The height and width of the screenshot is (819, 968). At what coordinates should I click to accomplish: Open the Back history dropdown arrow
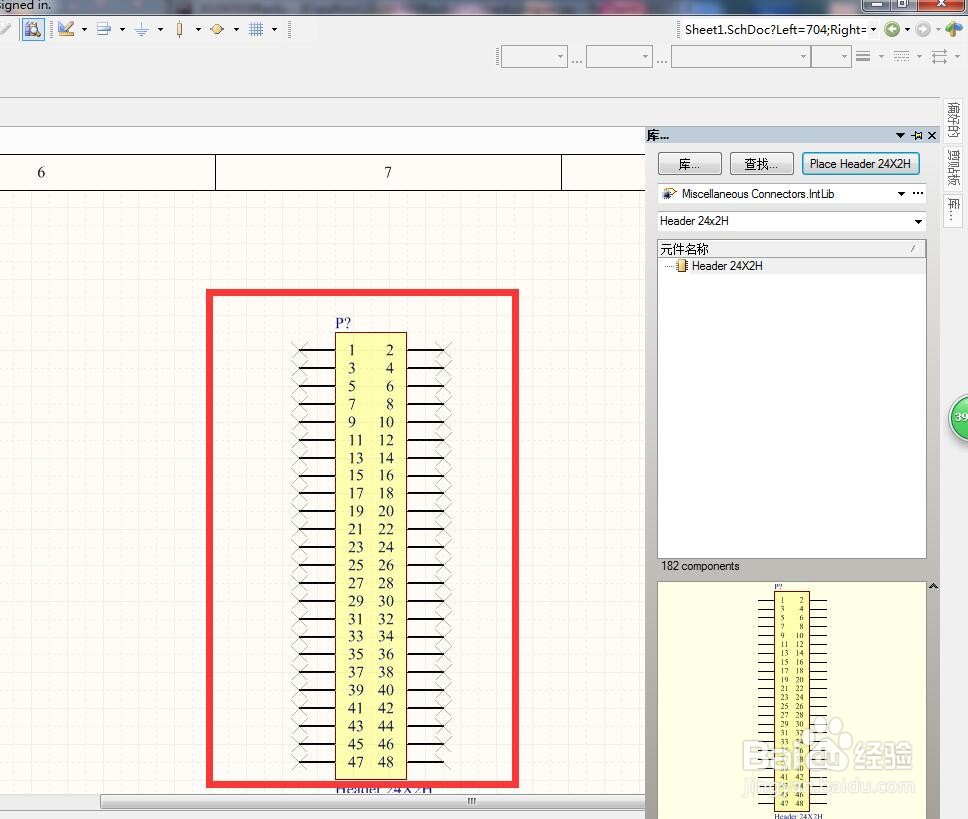(x=907, y=29)
